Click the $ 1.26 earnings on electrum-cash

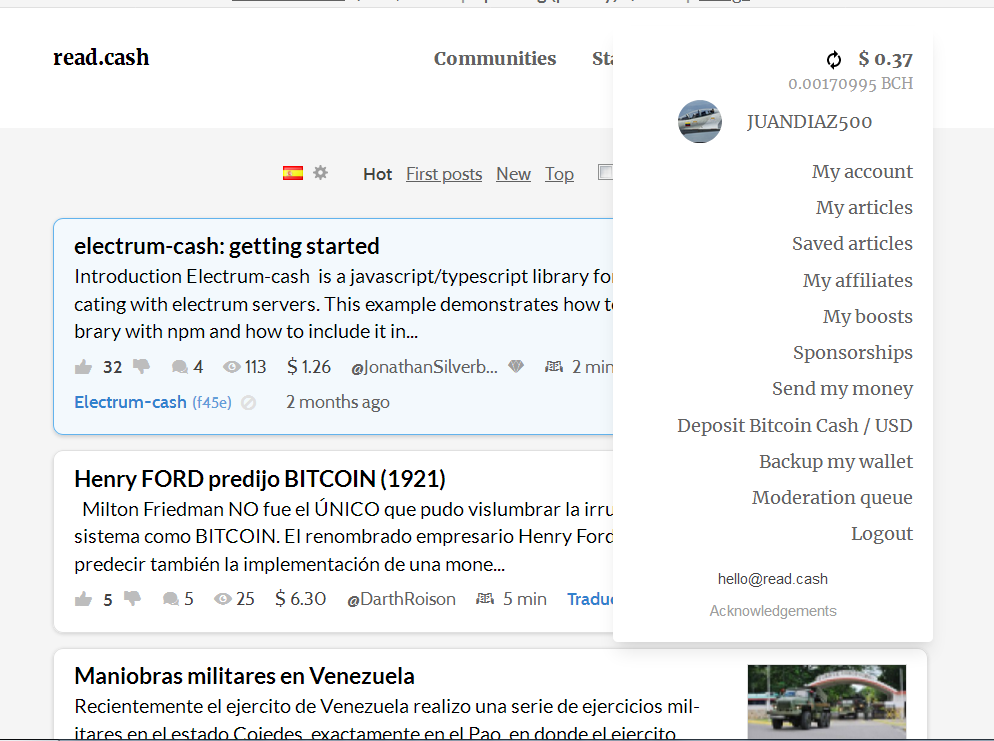[x=309, y=367]
